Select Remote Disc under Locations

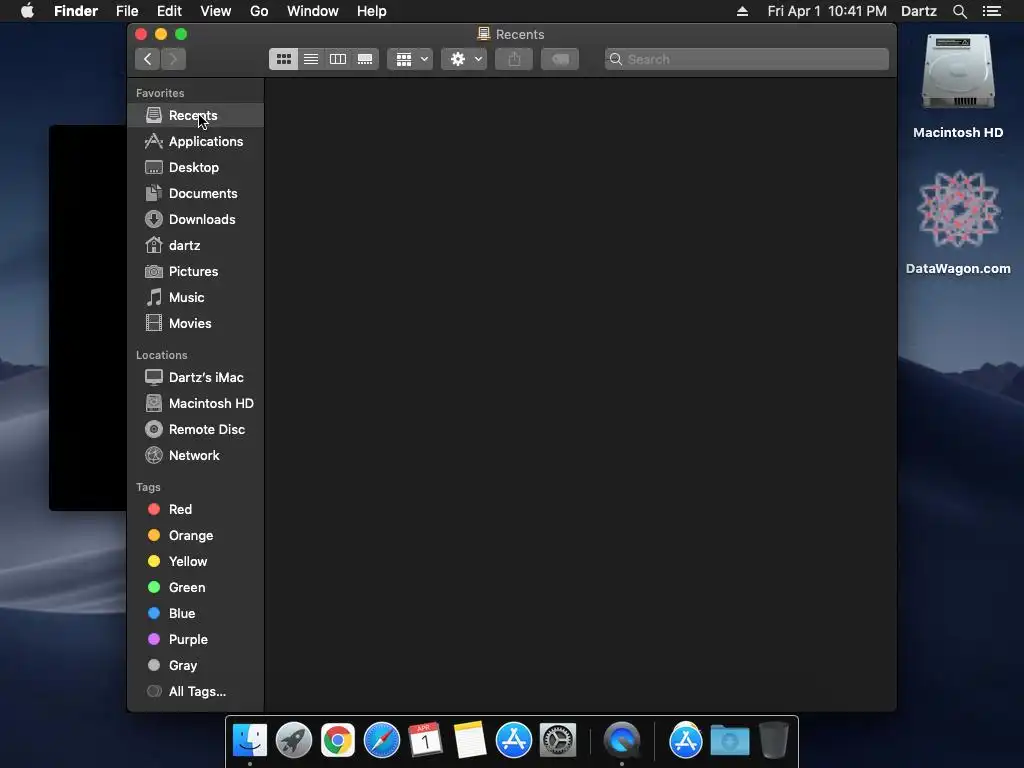195,430
